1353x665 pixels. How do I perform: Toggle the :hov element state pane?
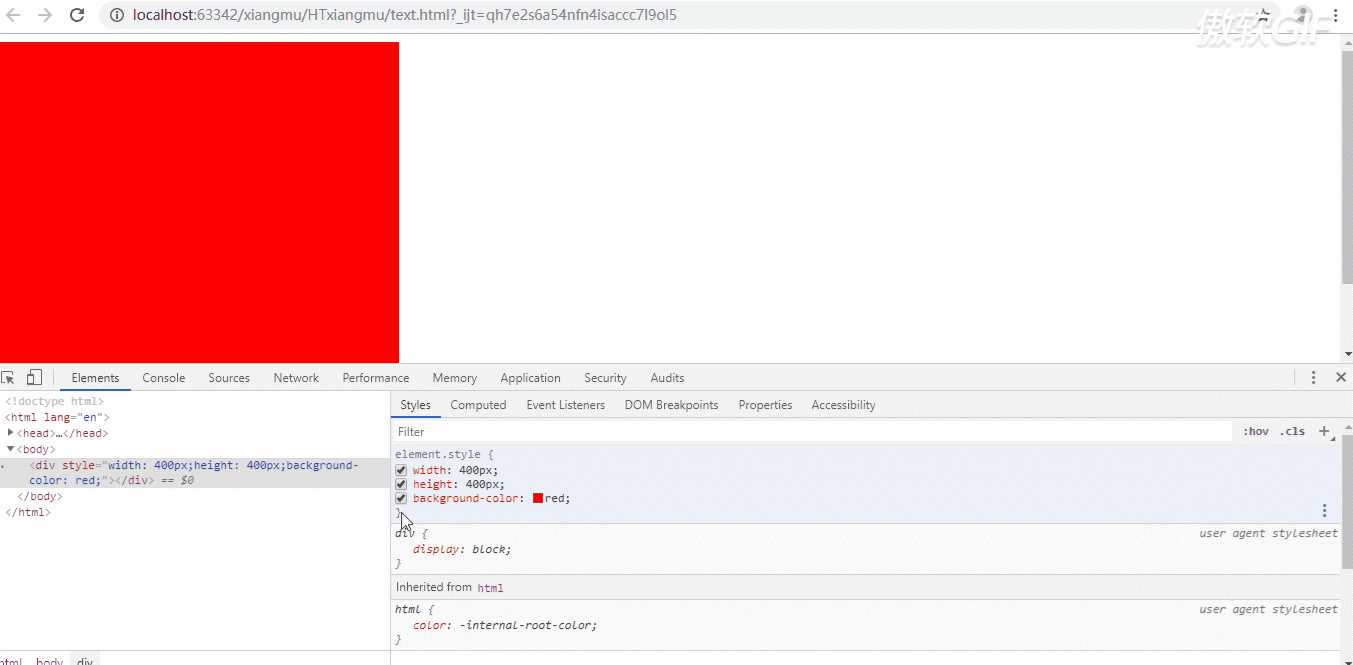click(1256, 432)
